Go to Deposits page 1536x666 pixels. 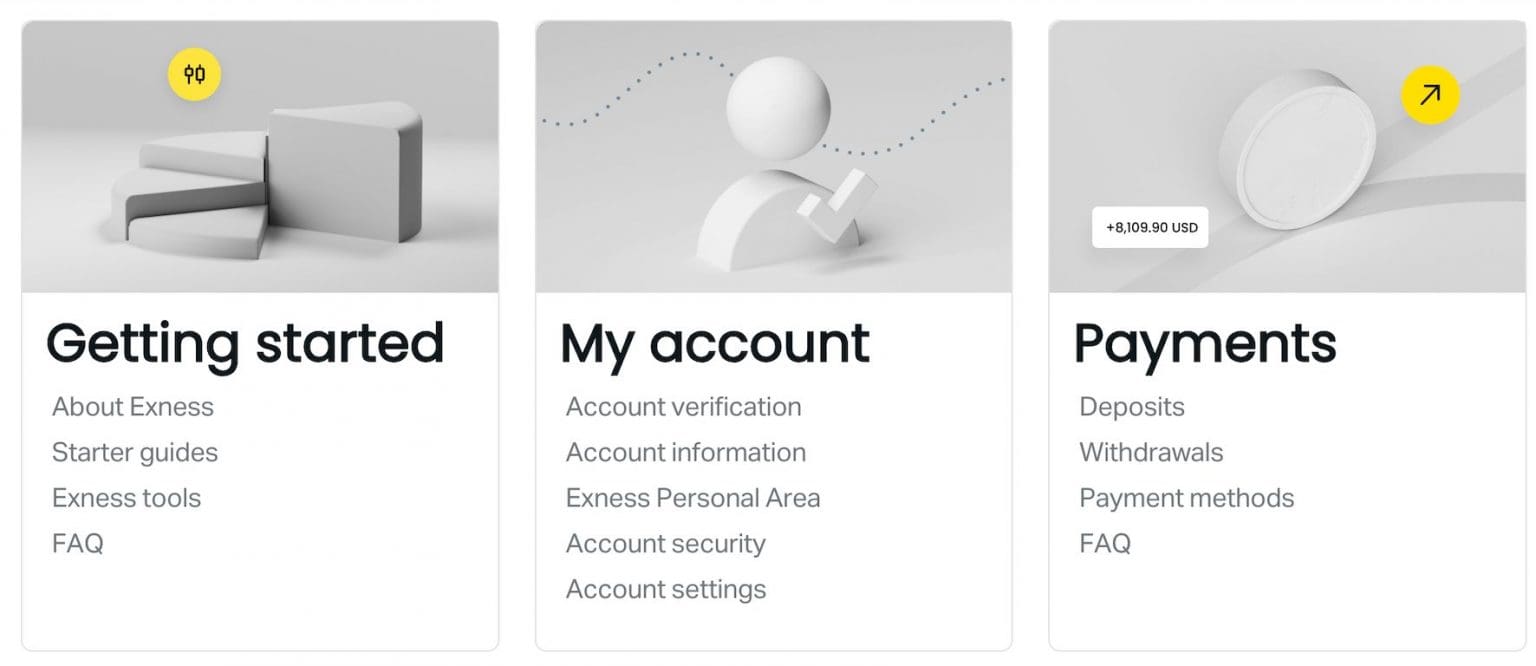1131,407
